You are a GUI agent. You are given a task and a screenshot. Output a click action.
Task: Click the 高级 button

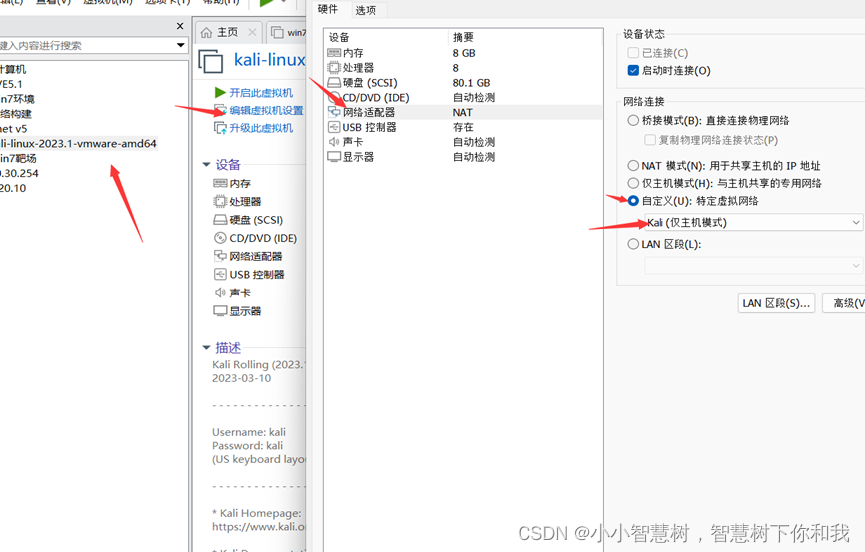(844, 303)
